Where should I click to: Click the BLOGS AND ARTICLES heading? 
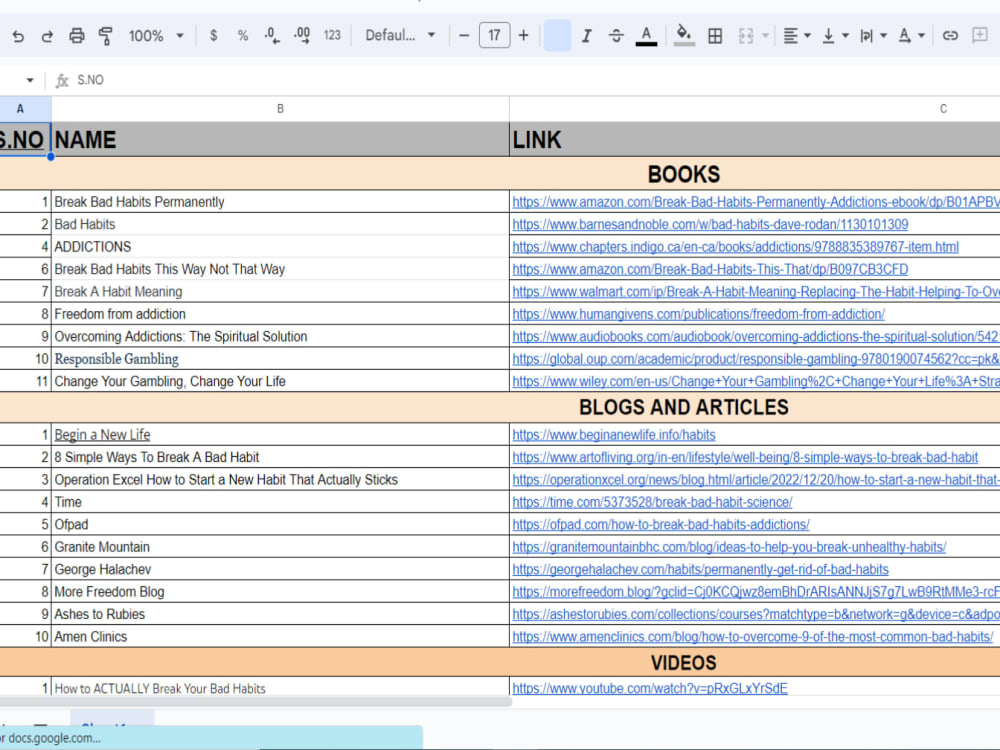pyautogui.click(x=684, y=408)
